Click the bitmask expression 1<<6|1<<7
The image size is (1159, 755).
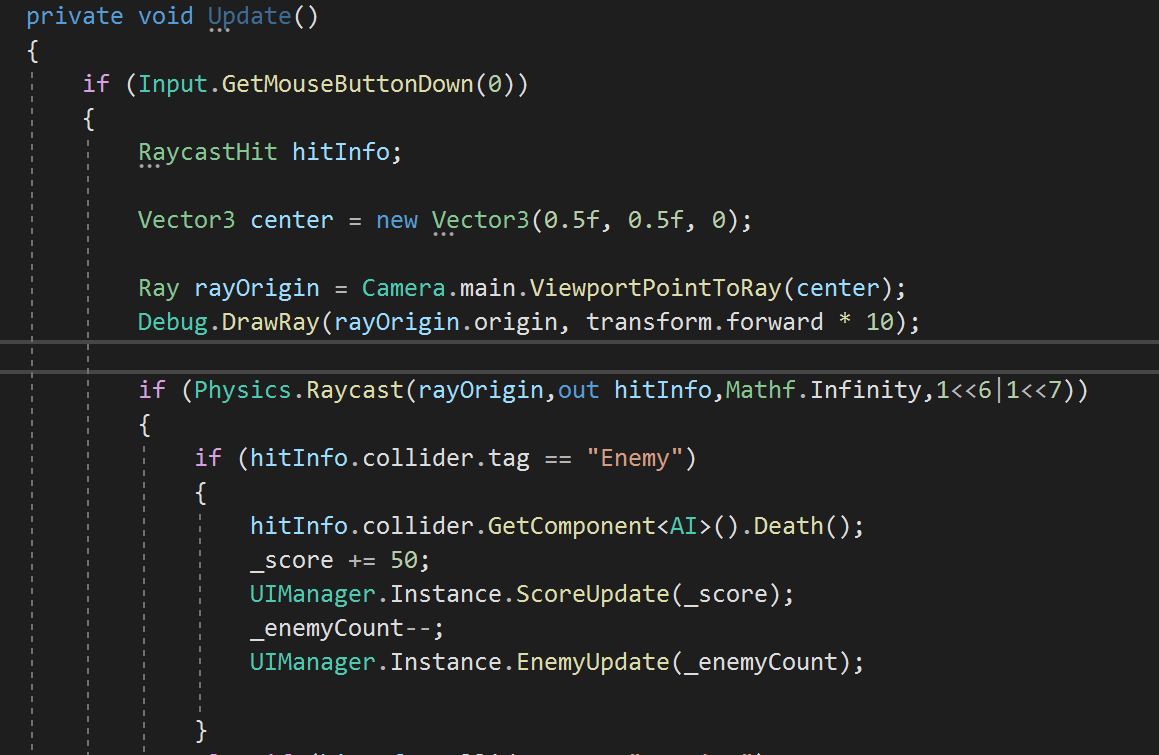coord(1000,389)
